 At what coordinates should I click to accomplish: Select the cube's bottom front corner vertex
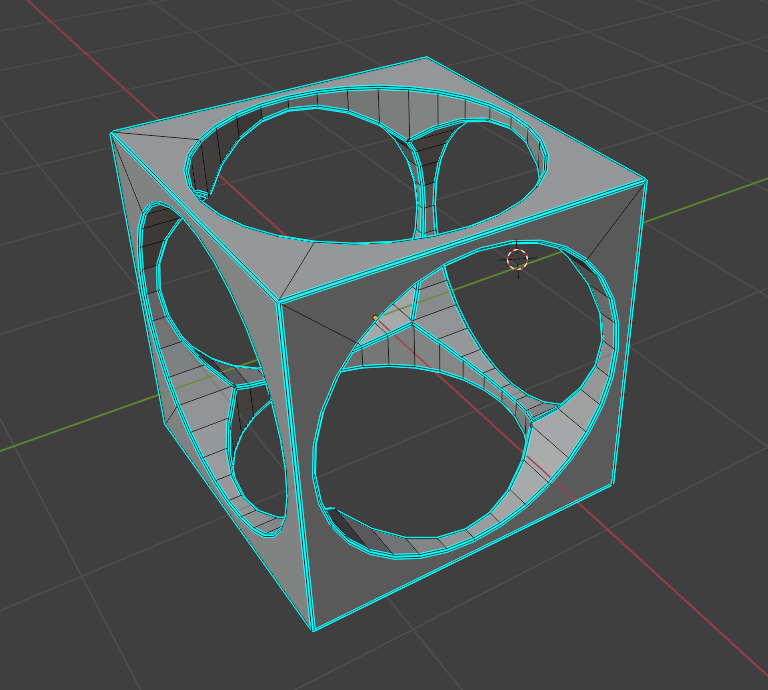pyautogui.click(x=315, y=628)
